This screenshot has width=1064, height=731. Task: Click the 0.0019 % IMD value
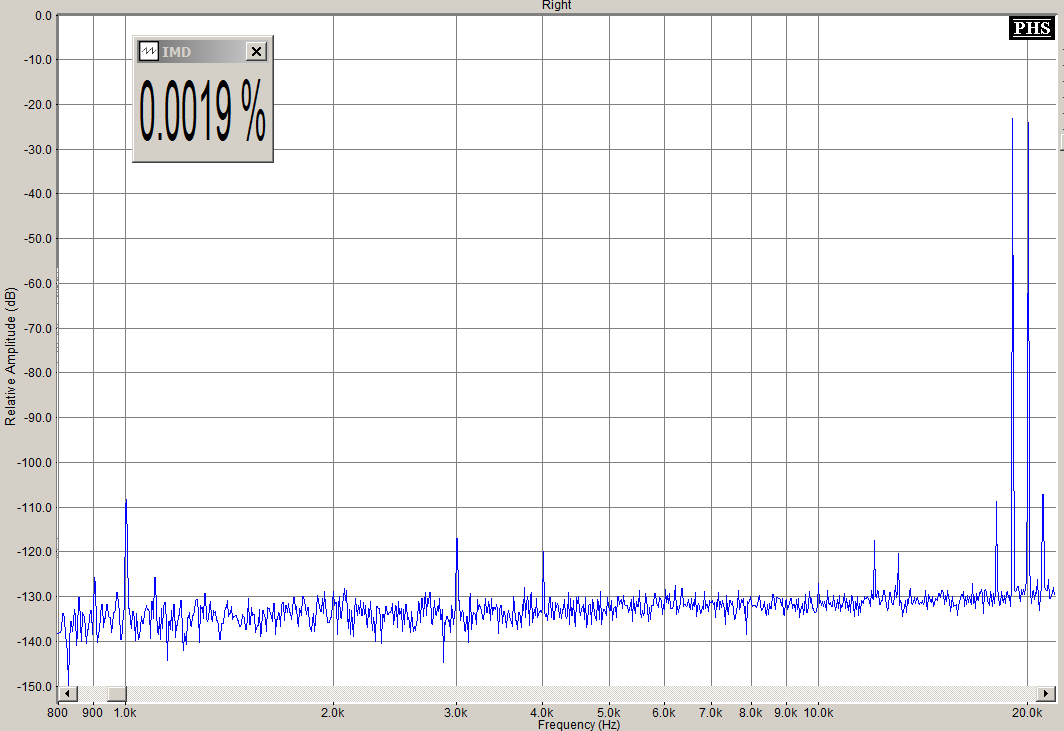[x=202, y=112]
